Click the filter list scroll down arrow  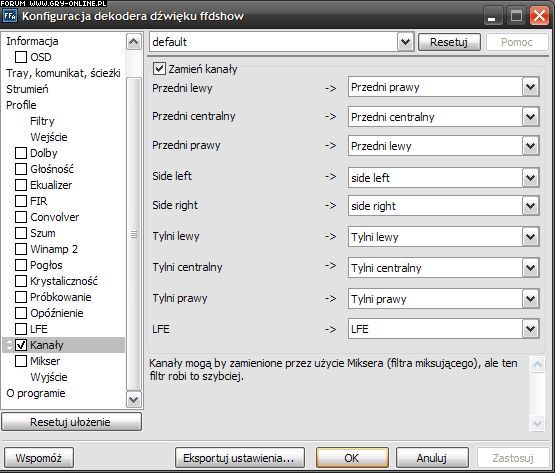133,399
